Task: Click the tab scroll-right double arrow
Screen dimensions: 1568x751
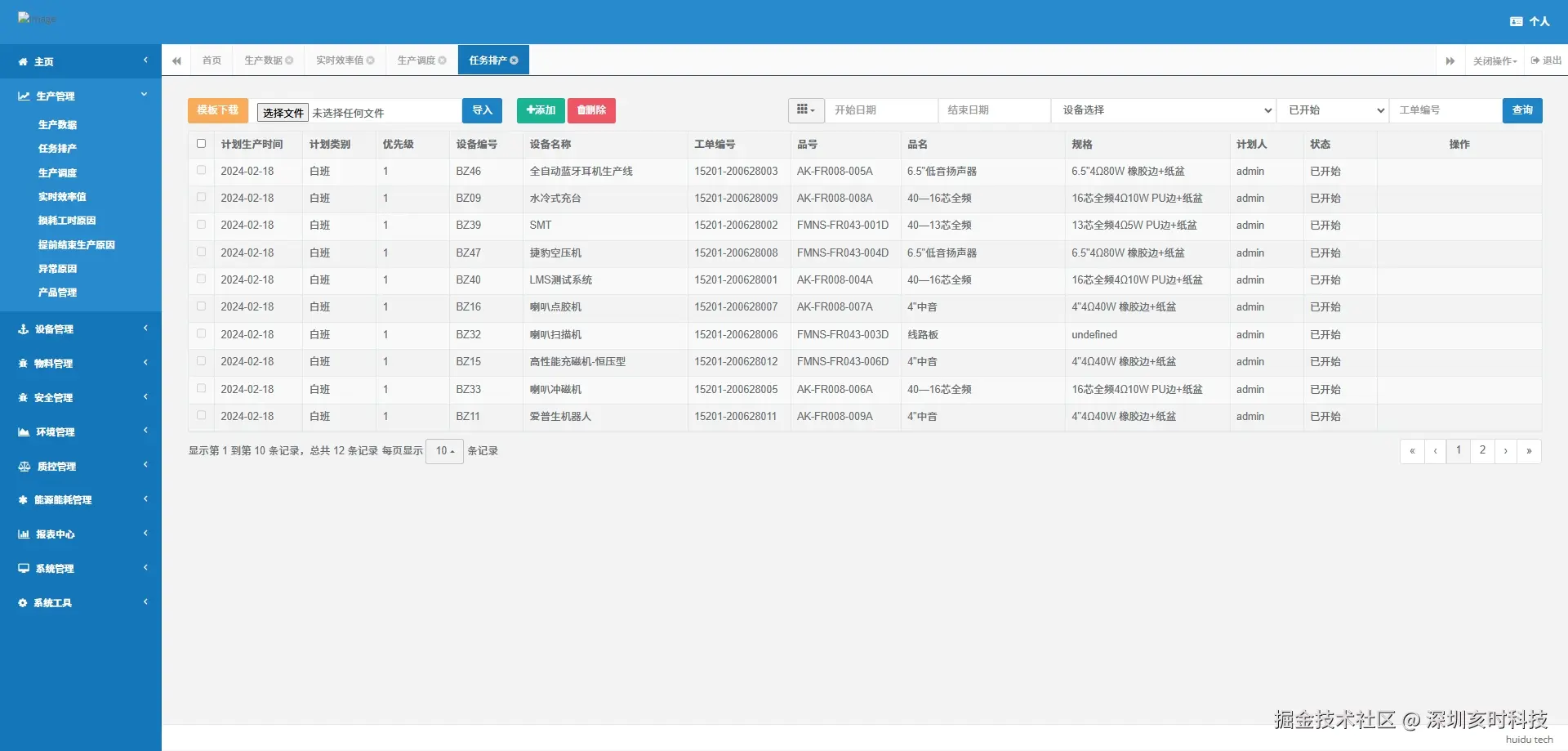Action: click(1450, 60)
